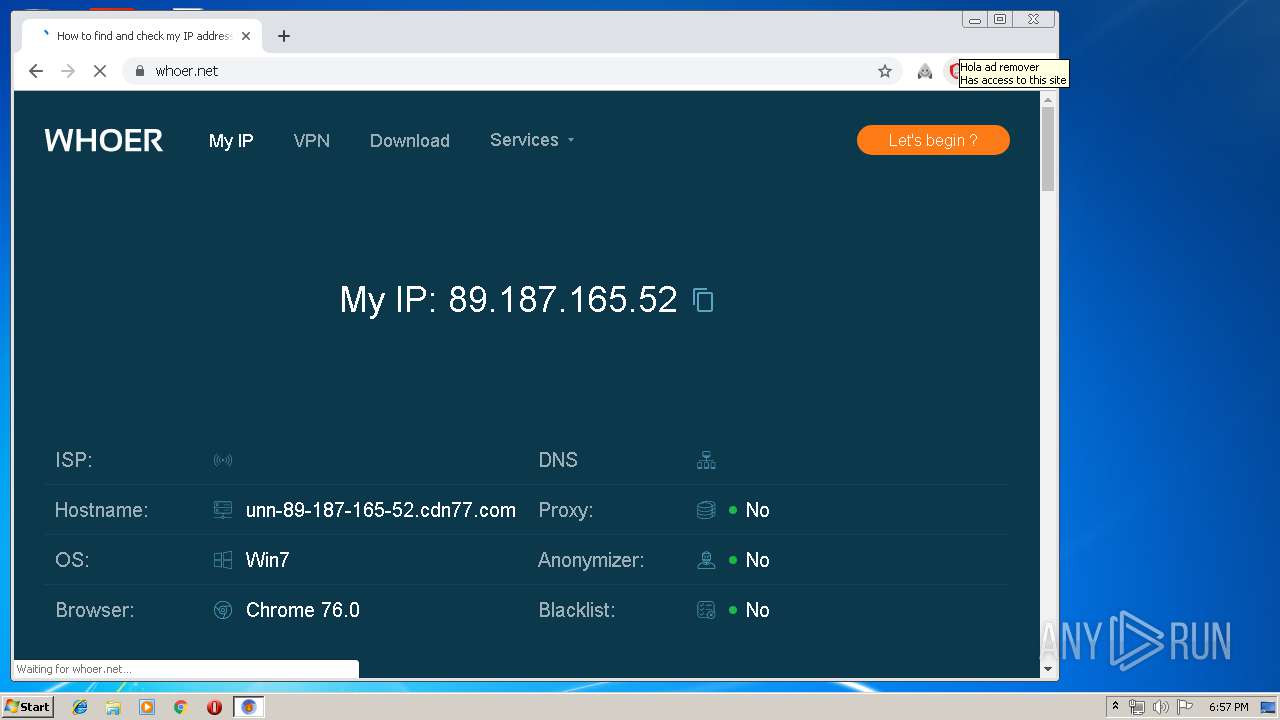Click the DNS label
The width and height of the screenshot is (1280, 720).
(558, 460)
